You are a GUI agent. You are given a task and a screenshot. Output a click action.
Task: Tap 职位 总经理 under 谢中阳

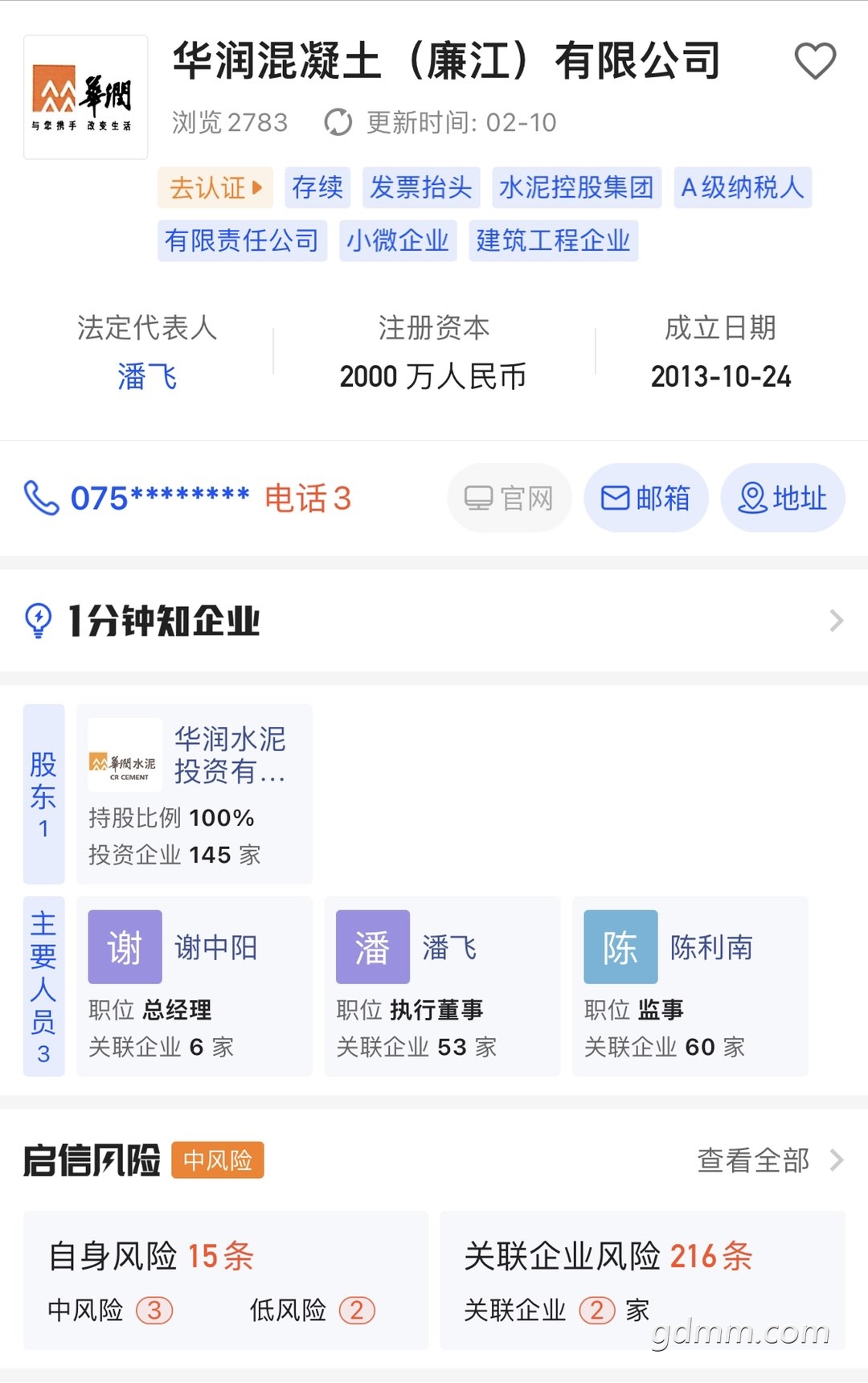tap(150, 1010)
